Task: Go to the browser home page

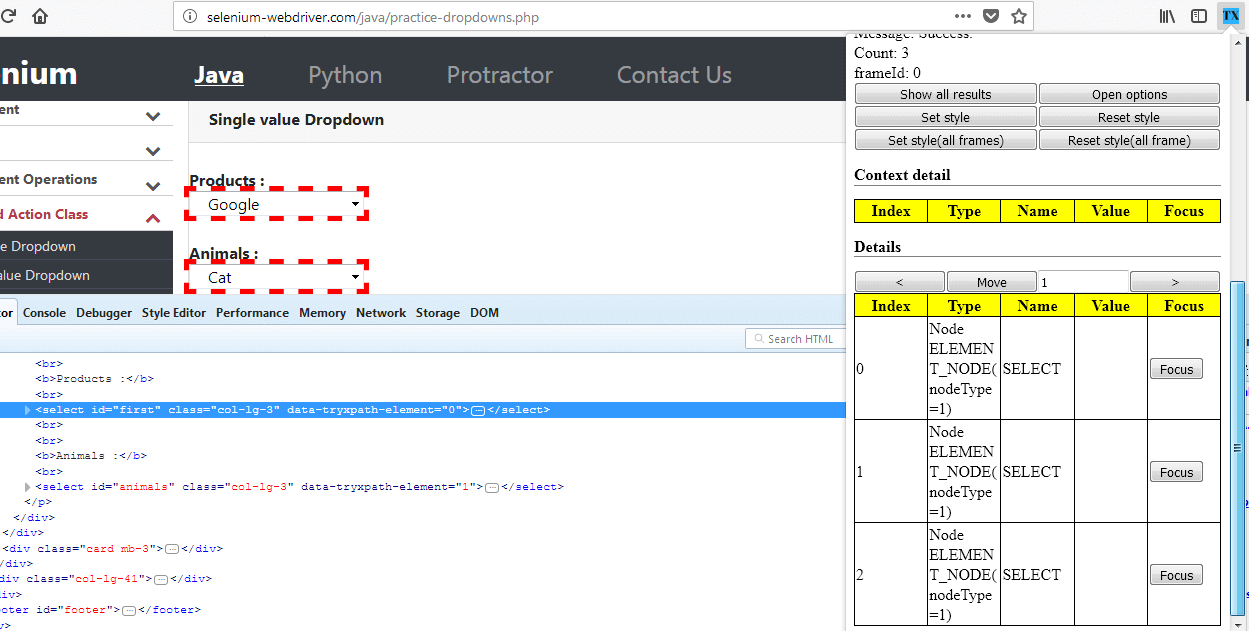Action: 38,15
